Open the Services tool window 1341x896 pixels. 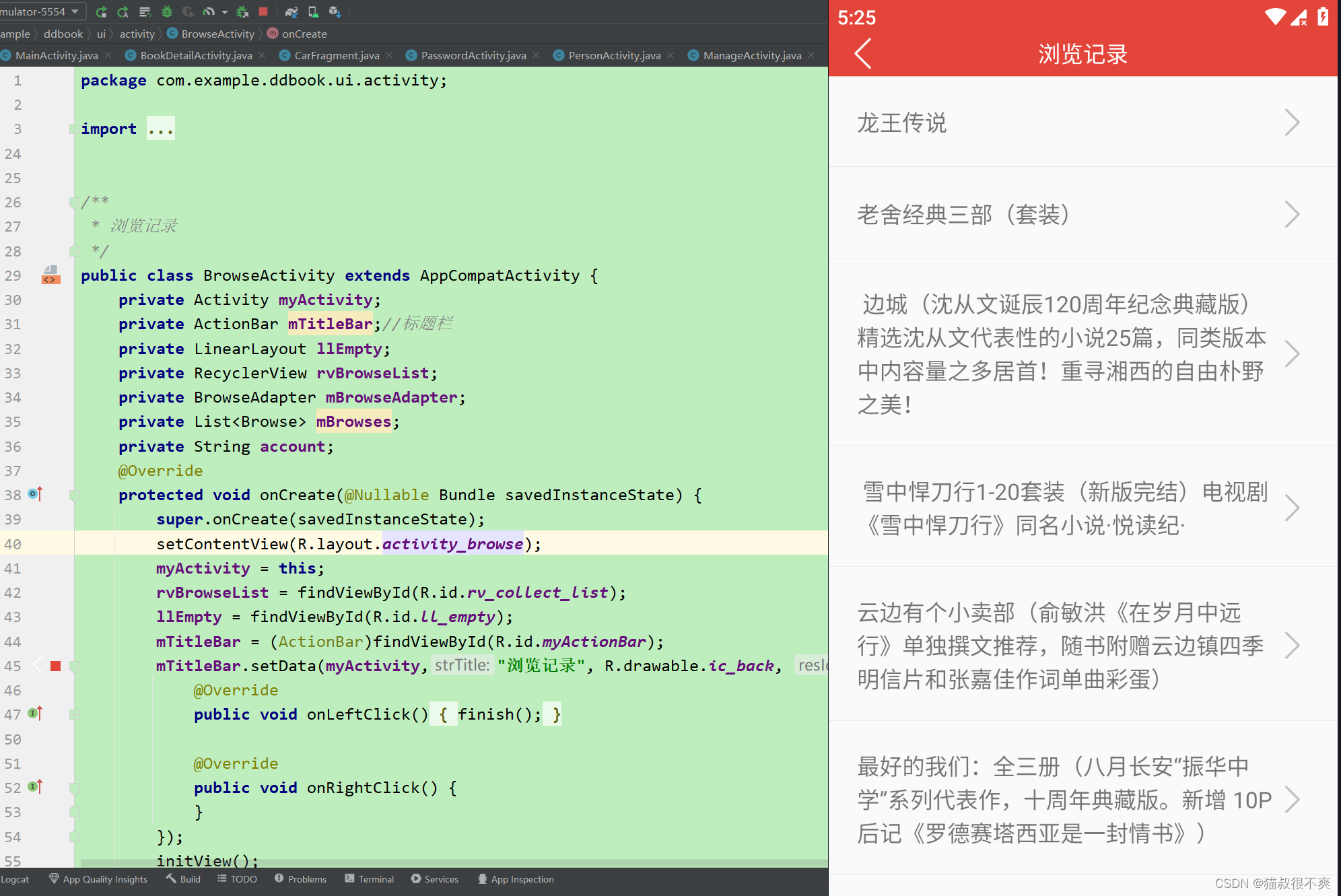[435, 879]
